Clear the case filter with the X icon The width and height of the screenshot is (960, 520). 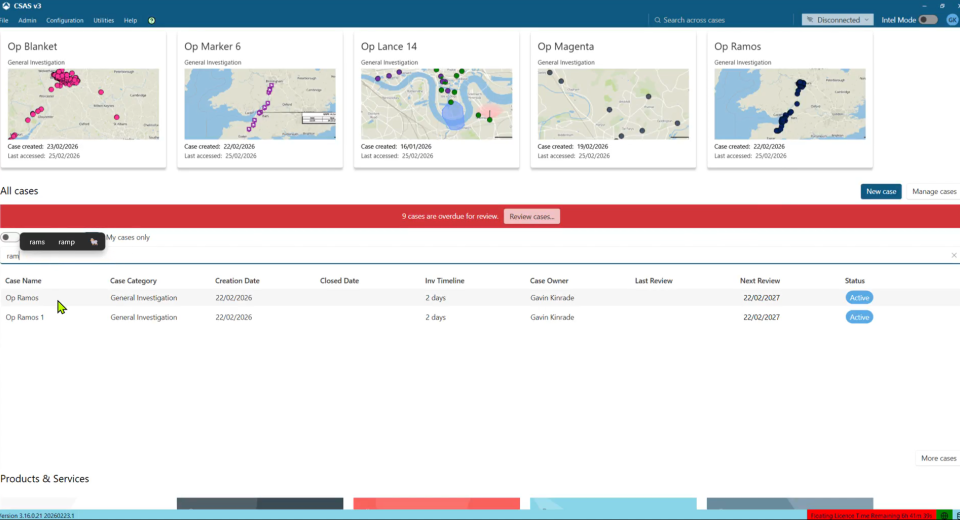[x=953, y=256]
